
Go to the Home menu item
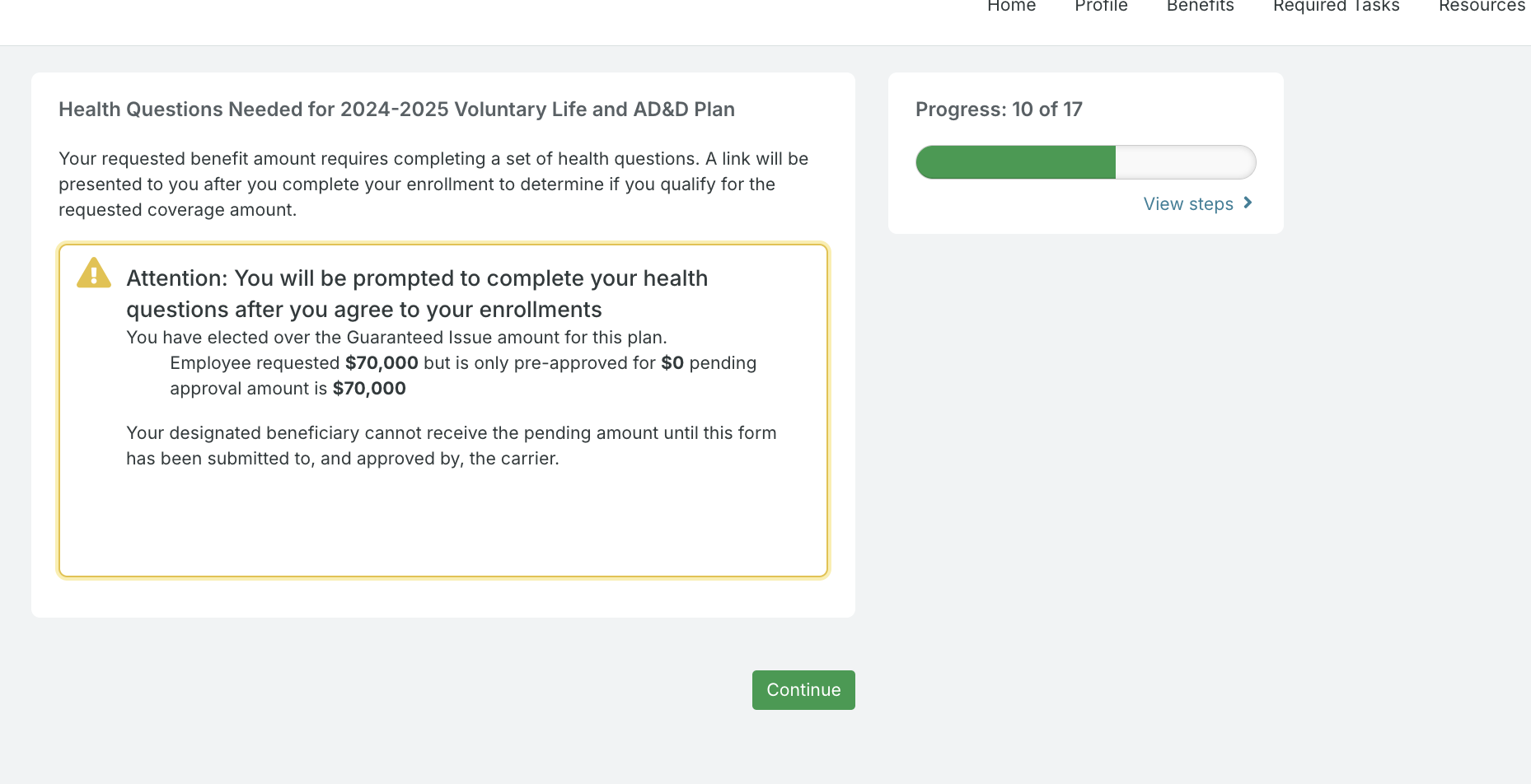point(1011,7)
